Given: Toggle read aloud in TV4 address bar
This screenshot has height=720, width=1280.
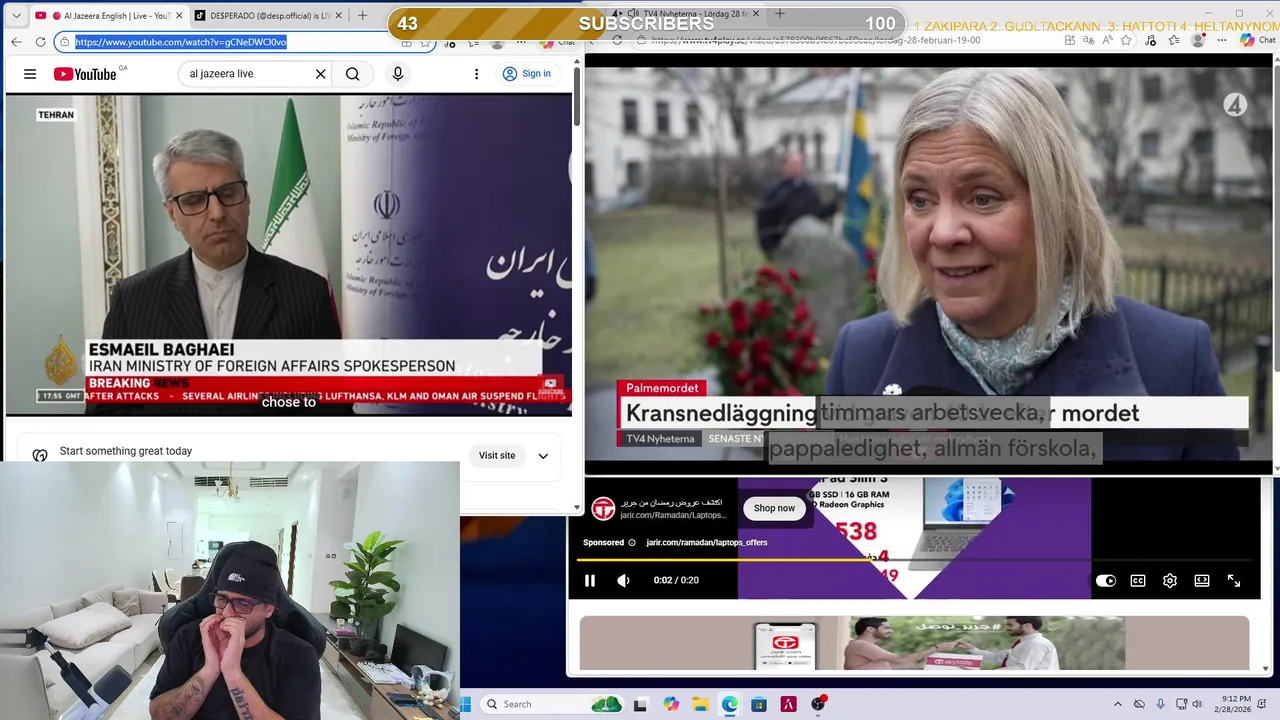Looking at the screenshot, I should click(1107, 40).
